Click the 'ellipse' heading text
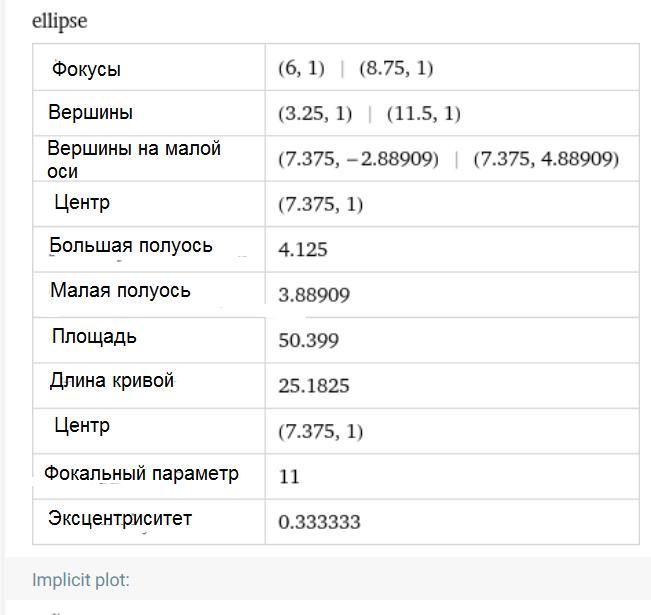651x615 pixels. 60,21
